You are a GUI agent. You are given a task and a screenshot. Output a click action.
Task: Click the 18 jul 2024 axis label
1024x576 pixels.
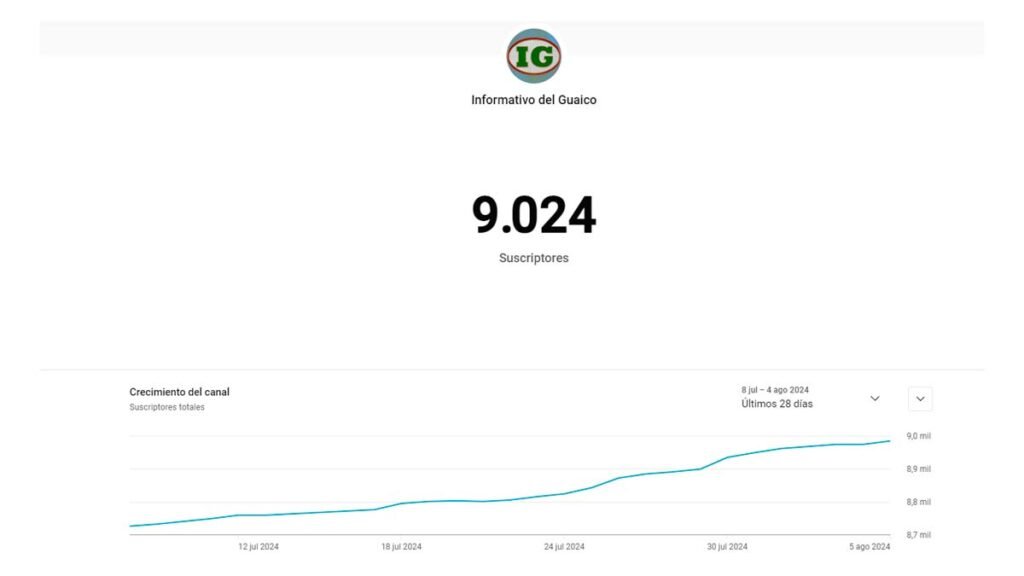(x=401, y=547)
